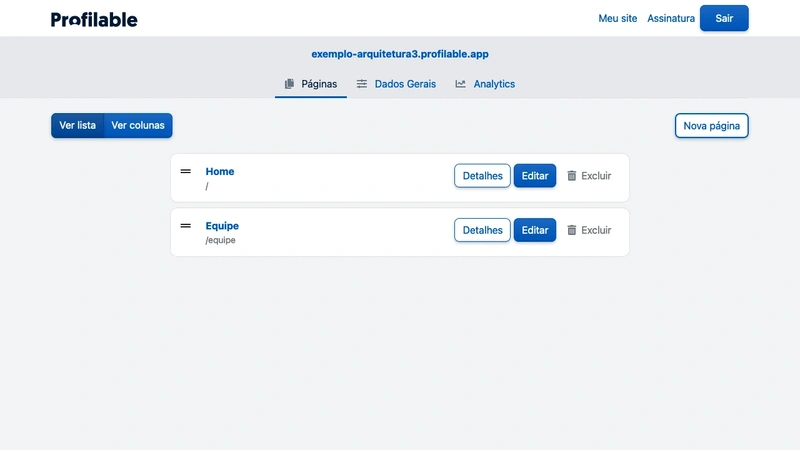Click Excluir label for the Equipe page

[596, 230]
